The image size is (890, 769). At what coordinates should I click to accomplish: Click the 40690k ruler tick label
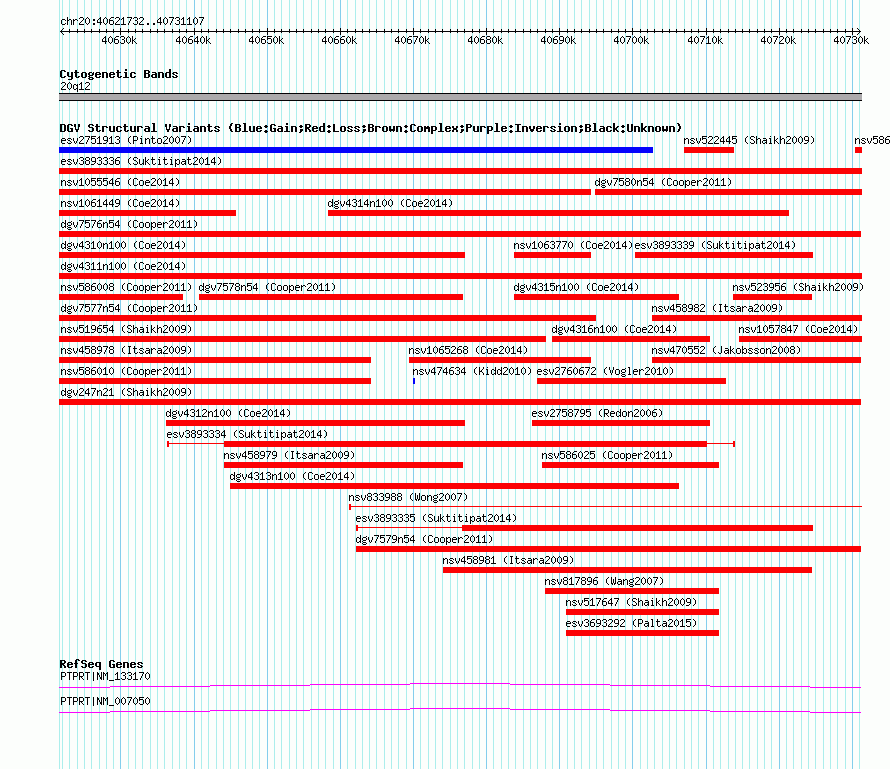coord(558,40)
